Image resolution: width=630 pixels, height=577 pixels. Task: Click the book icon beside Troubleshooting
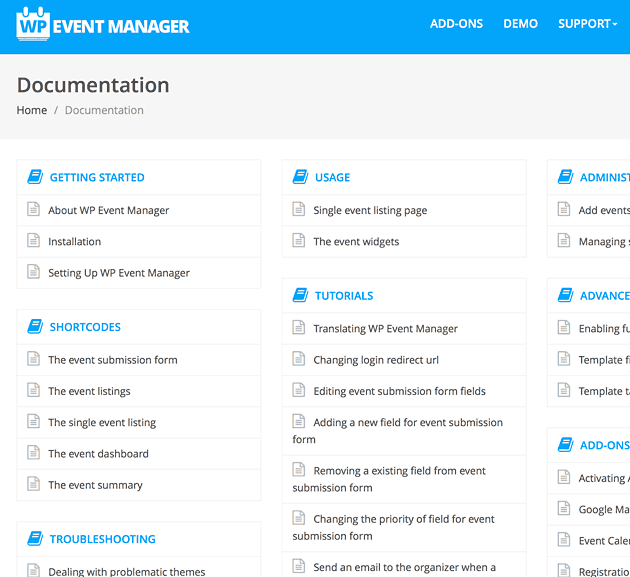(35, 538)
